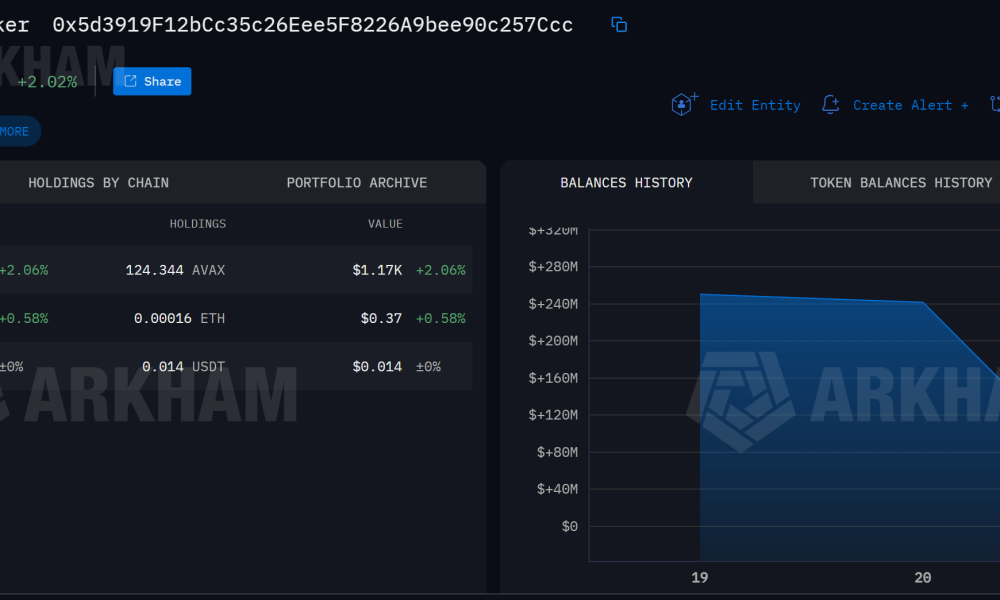Copy the wallet address using the copy icon
Image resolution: width=1000 pixels, height=600 pixels.
click(x=618, y=25)
